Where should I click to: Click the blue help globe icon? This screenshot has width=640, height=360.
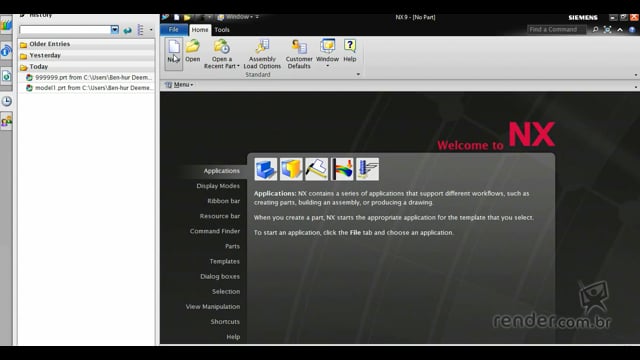pyautogui.click(x=632, y=29)
